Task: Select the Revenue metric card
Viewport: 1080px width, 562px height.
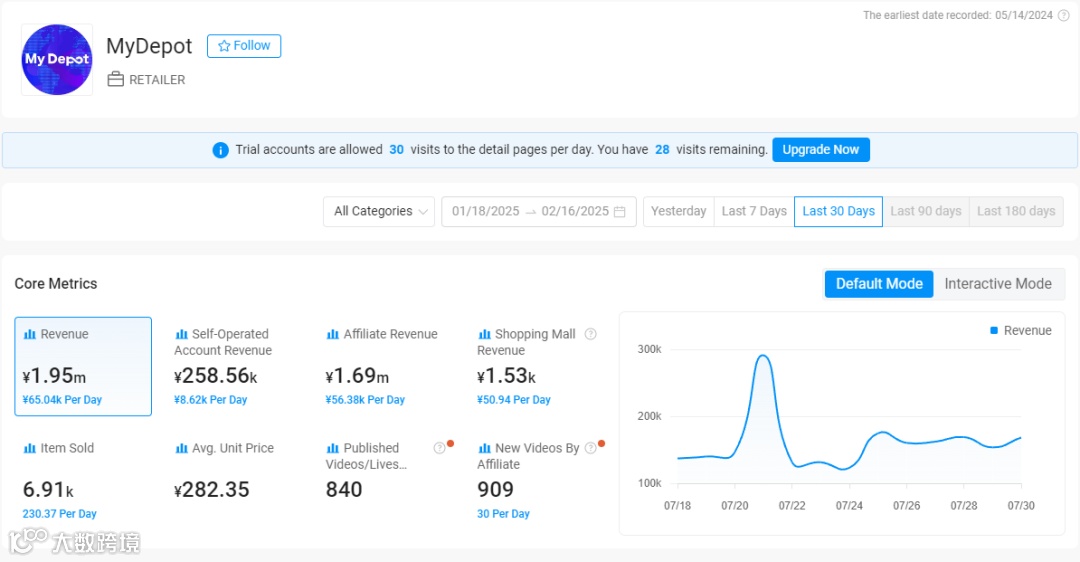Action: [x=83, y=366]
